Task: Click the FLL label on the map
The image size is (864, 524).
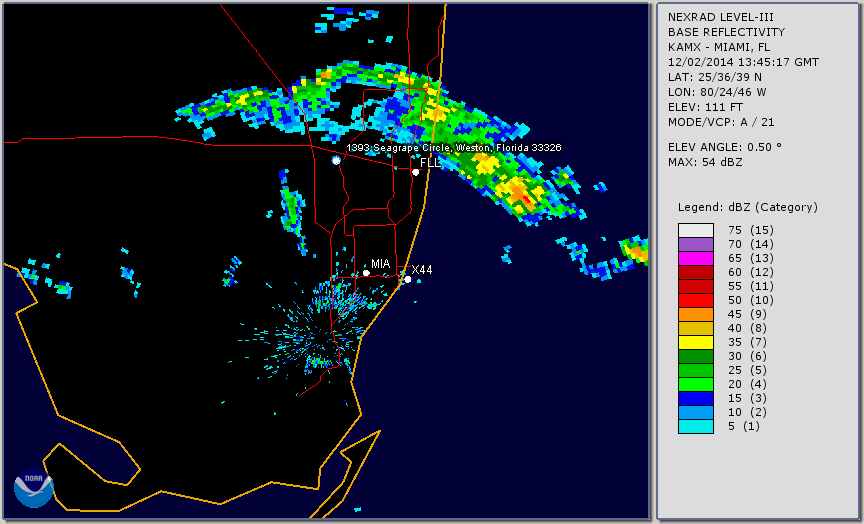Action: coord(430,163)
